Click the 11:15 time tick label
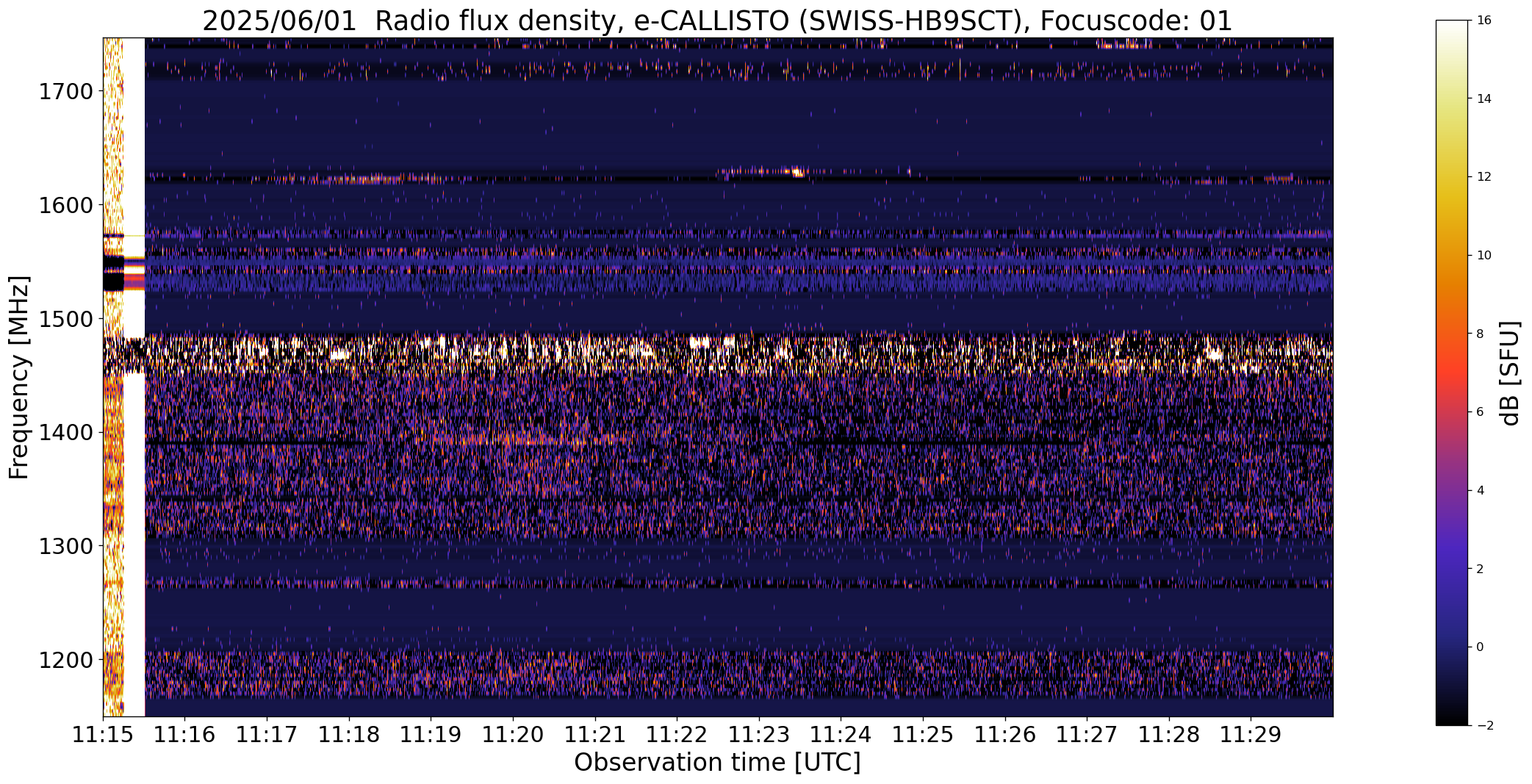This screenshot has height=784, width=1532. point(103,734)
